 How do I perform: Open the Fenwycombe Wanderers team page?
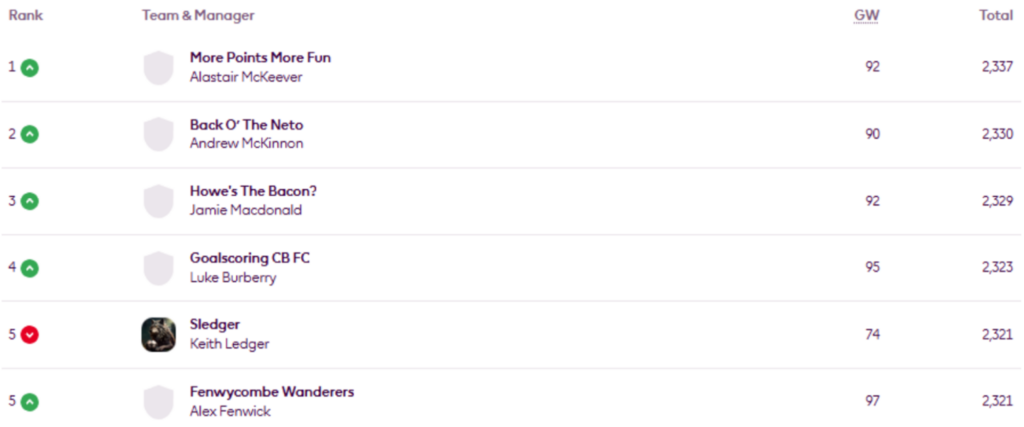(272, 392)
